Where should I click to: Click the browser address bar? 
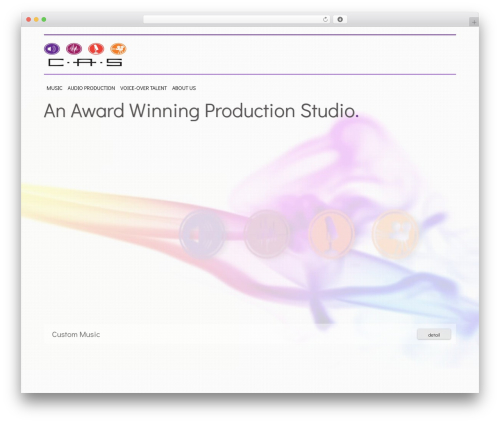click(x=237, y=19)
